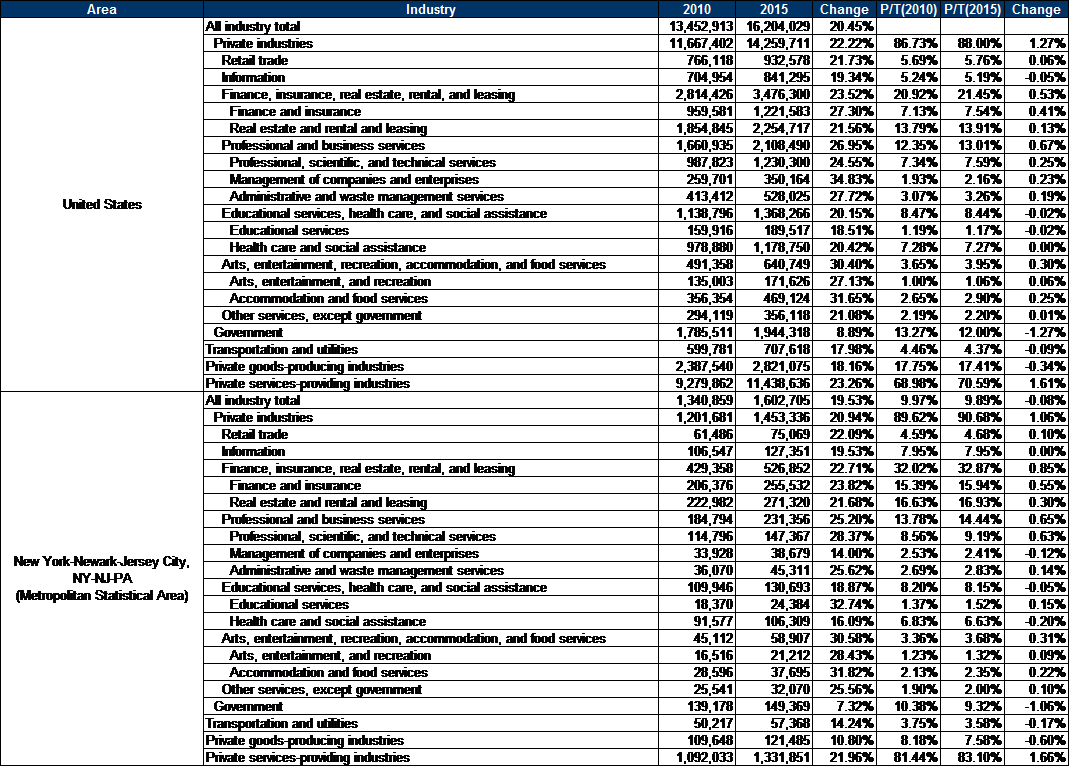This screenshot has height=767, width=1070.
Task: Click the Accommodation value 469,124
Action: 774,299
